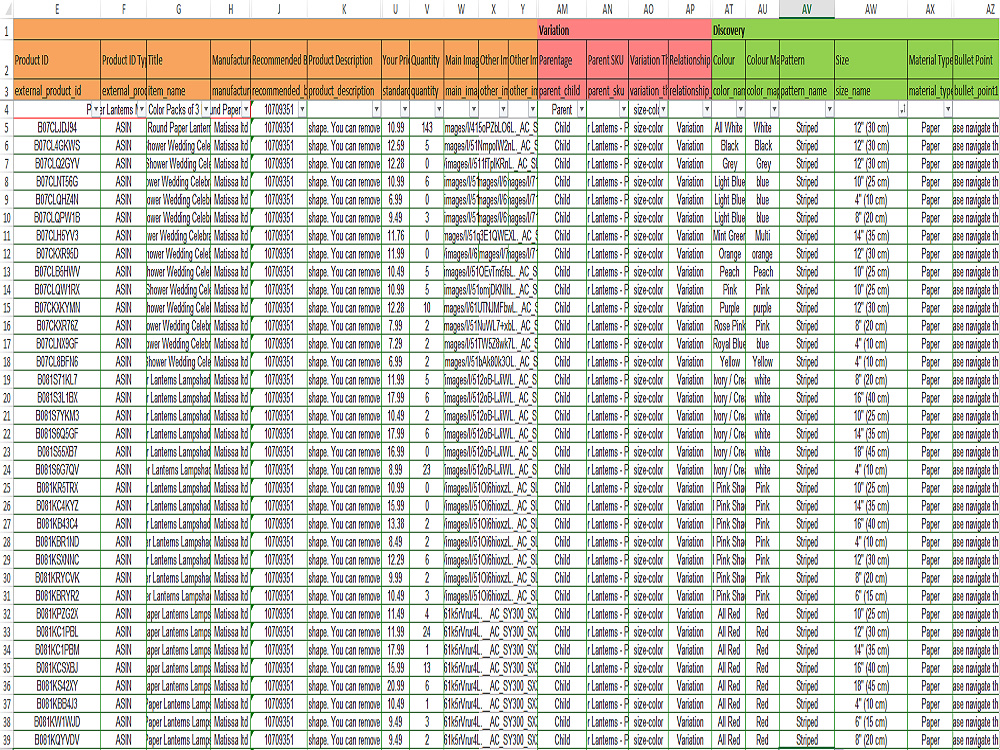Select row header 1

[6, 30]
